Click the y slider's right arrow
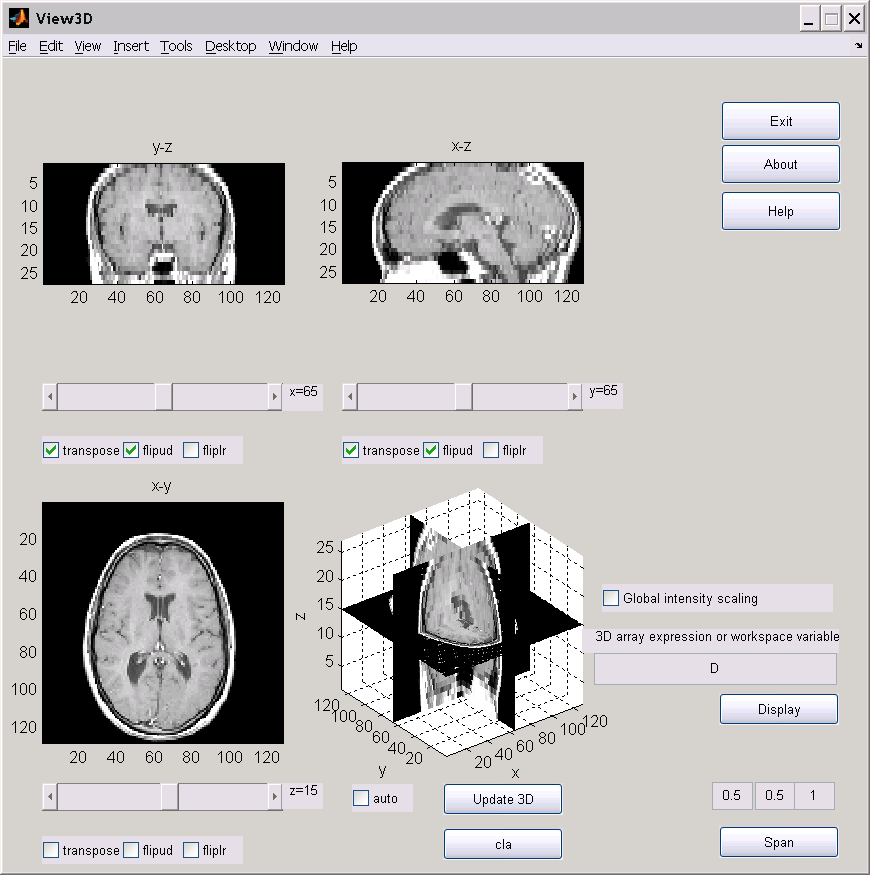The width and height of the screenshot is (870, 875). pos(575,397)
